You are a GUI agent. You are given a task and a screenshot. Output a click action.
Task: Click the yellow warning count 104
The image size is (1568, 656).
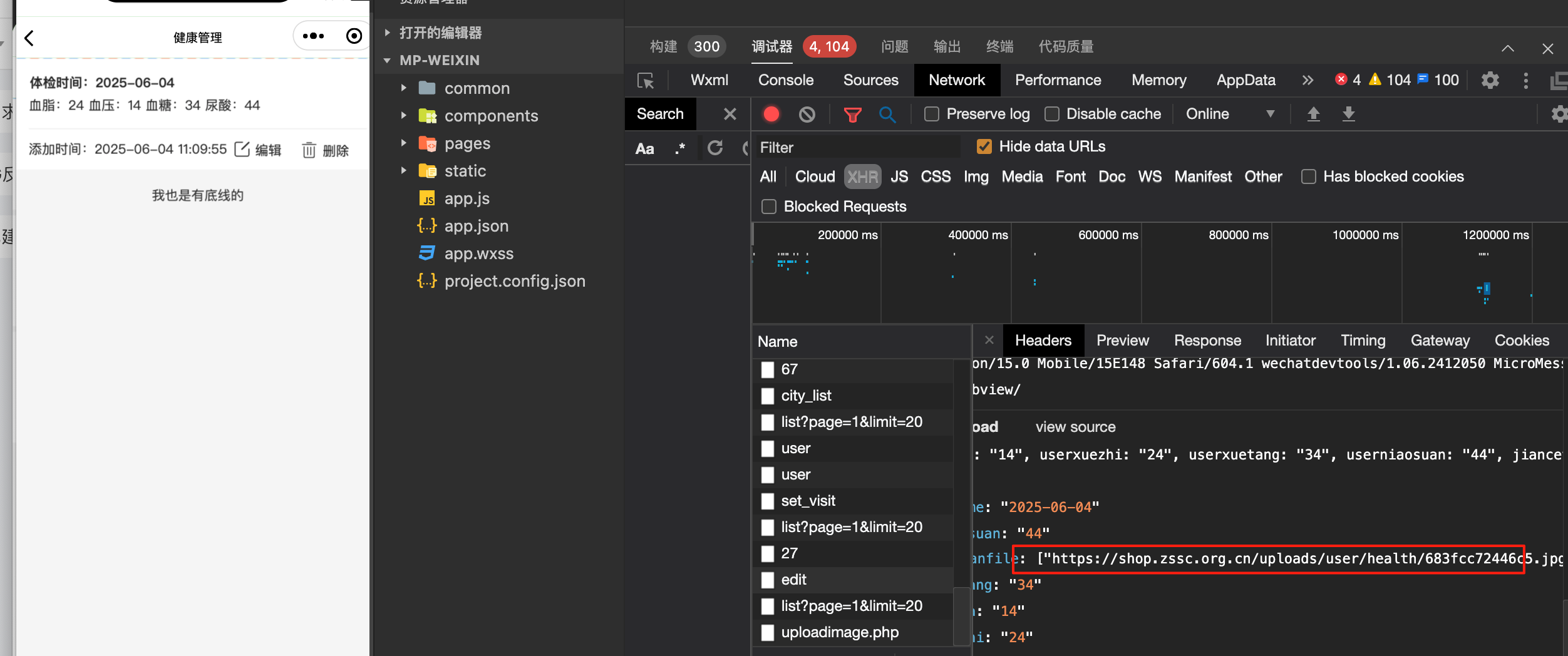(x=1390, y=79)
